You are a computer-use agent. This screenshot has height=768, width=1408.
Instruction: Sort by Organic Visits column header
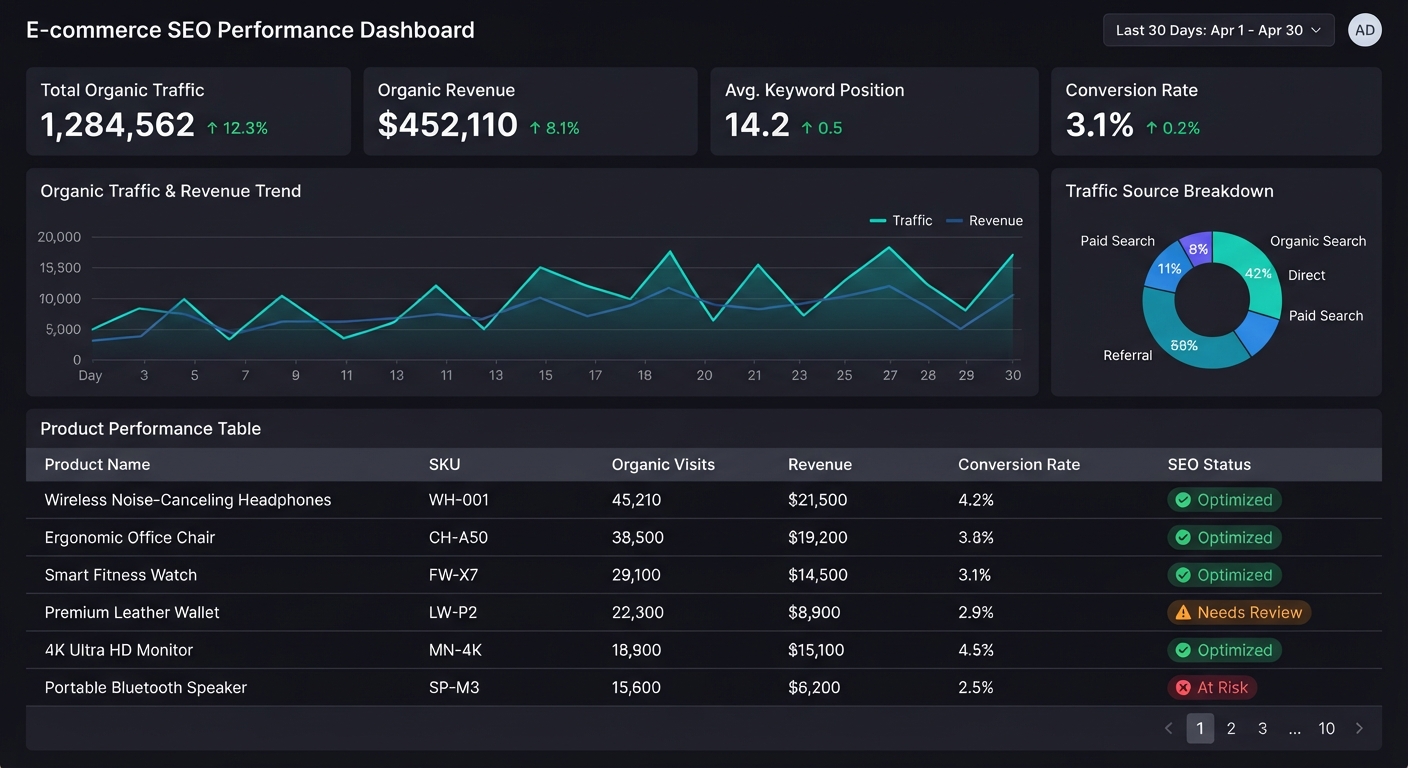[663, 464]
